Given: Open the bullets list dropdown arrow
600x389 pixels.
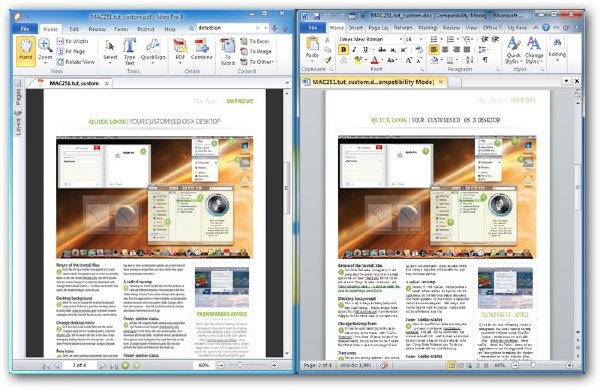Looking at the screenshot, I should [441, 39].
